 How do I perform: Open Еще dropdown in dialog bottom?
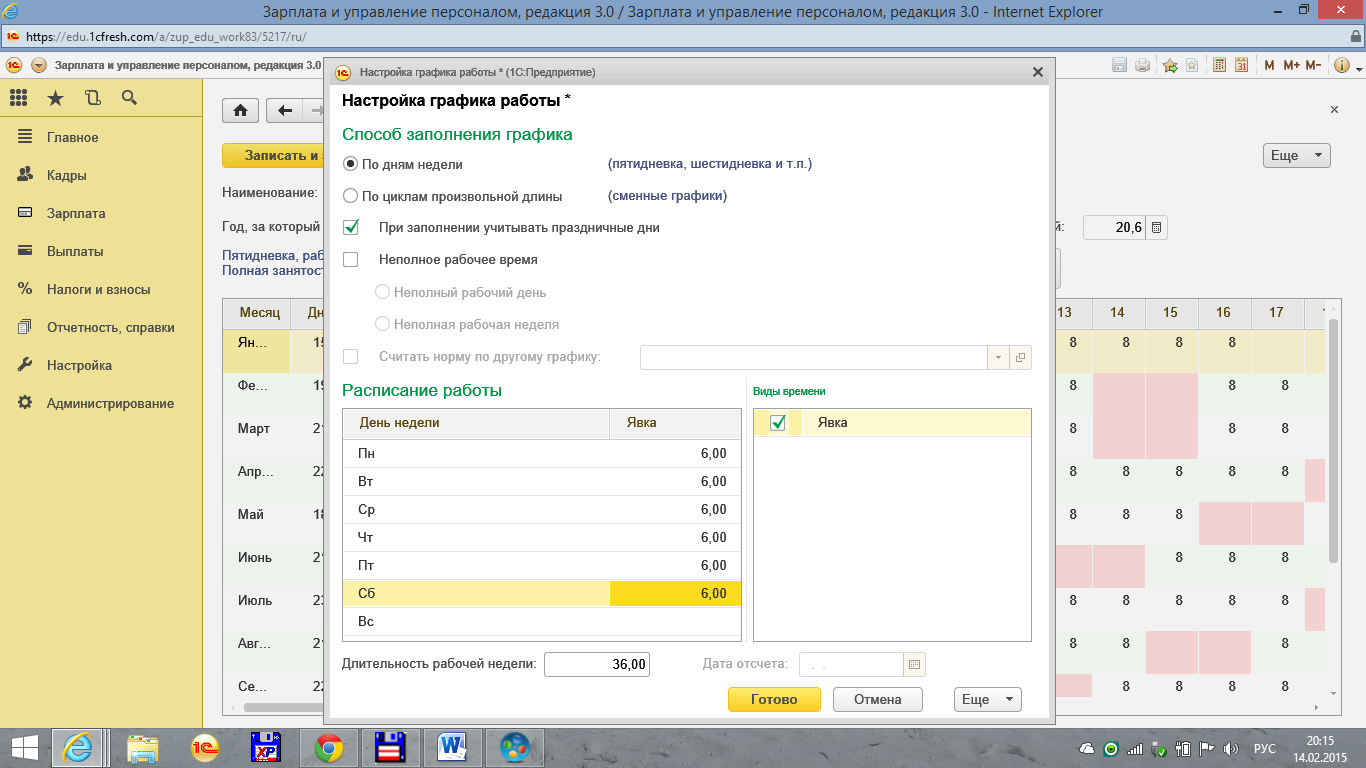(988, 699)
